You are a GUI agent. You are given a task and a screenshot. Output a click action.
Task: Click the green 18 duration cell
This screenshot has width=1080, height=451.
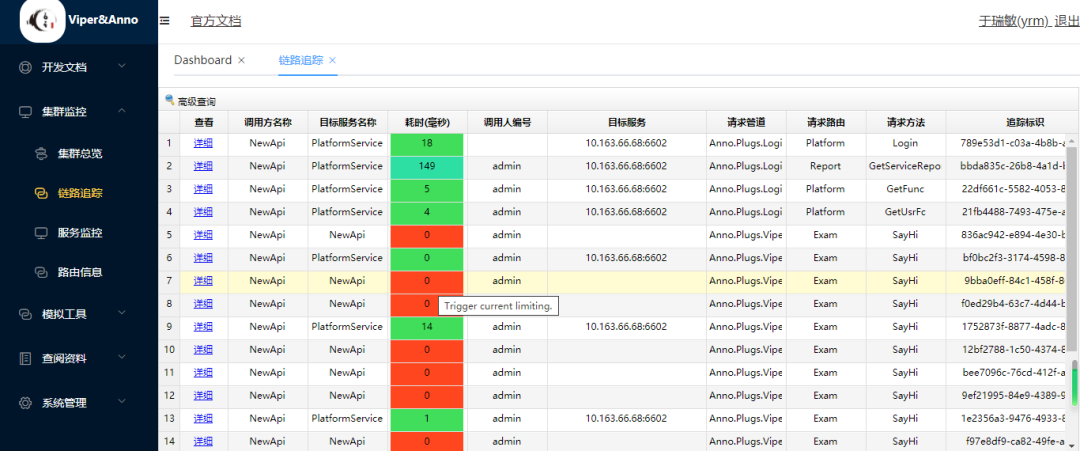click(427, 143)
